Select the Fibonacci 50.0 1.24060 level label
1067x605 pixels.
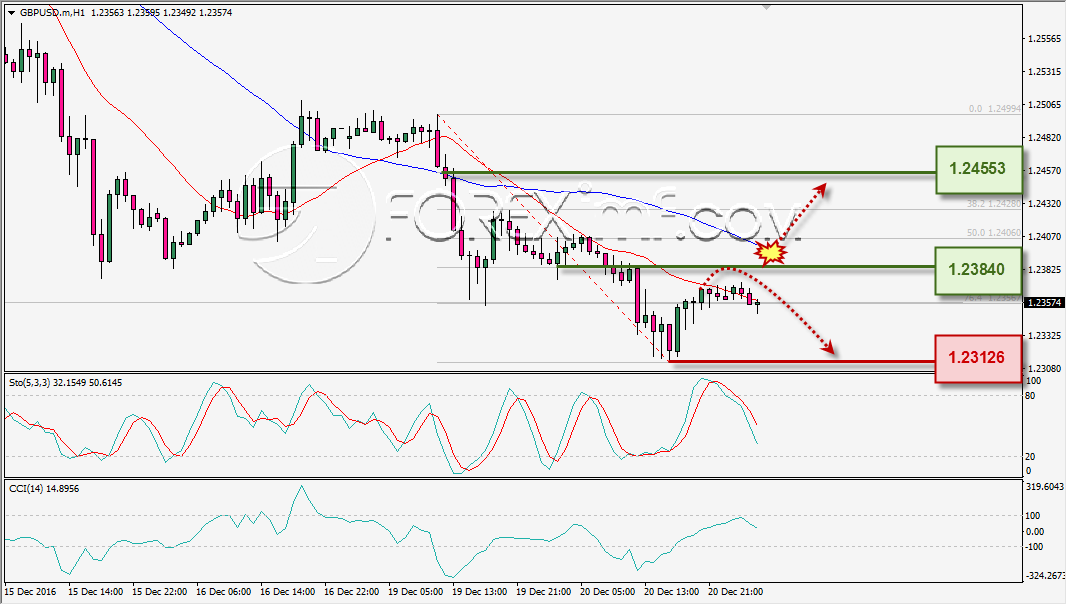tap(994, 232)
